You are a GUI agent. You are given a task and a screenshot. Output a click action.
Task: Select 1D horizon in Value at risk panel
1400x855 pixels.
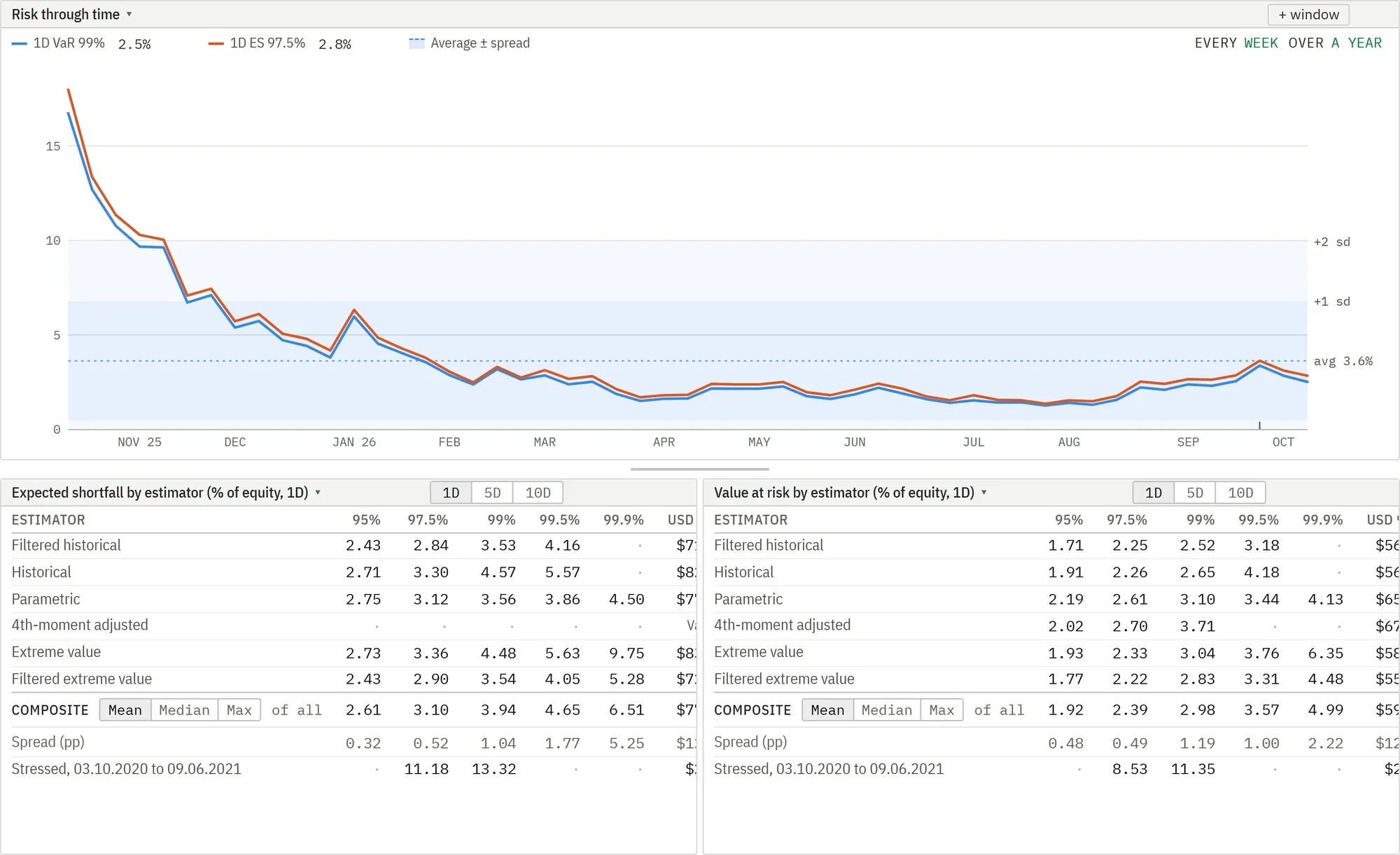[1153, 493]
